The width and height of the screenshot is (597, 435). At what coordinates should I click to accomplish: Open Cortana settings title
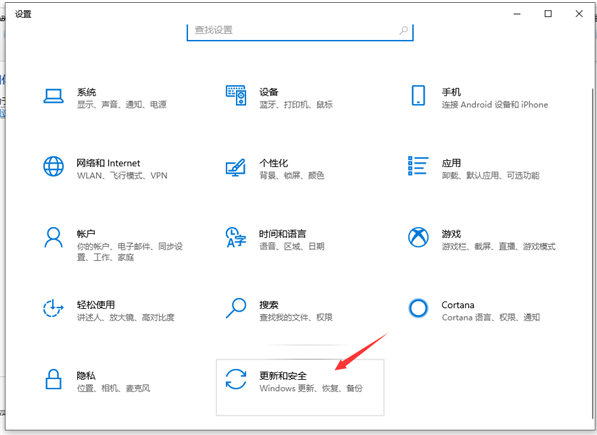coord(458,305)
